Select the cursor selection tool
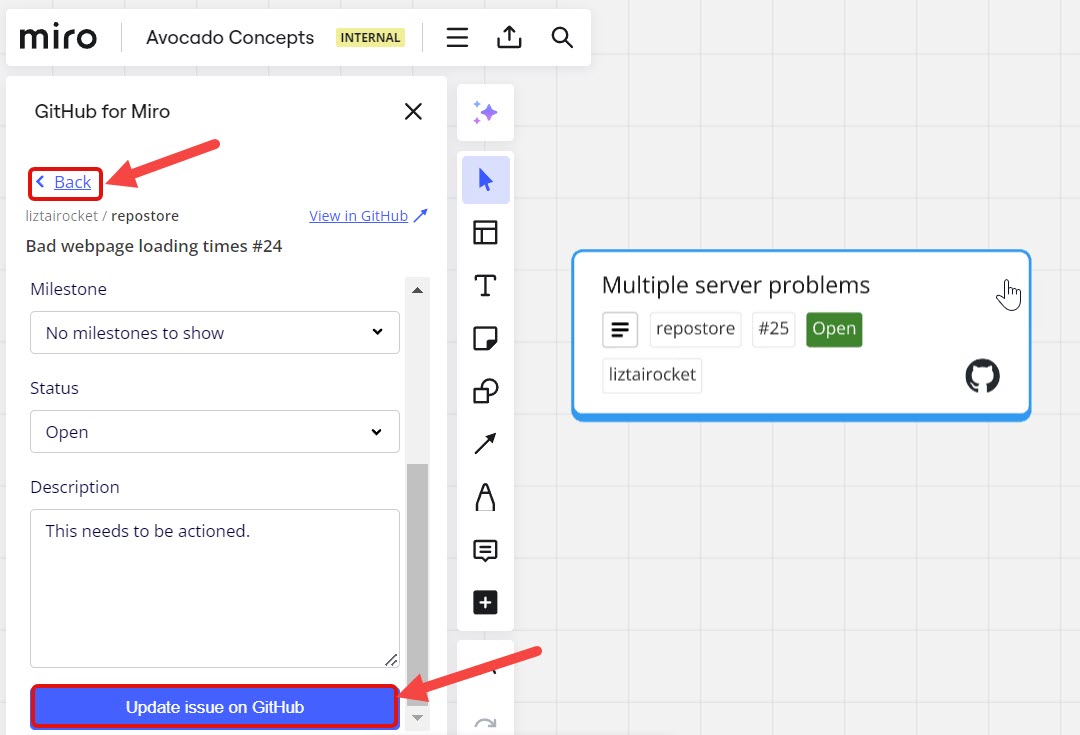This screenshot has height=735, width=1080. click(x=485, y=180)
